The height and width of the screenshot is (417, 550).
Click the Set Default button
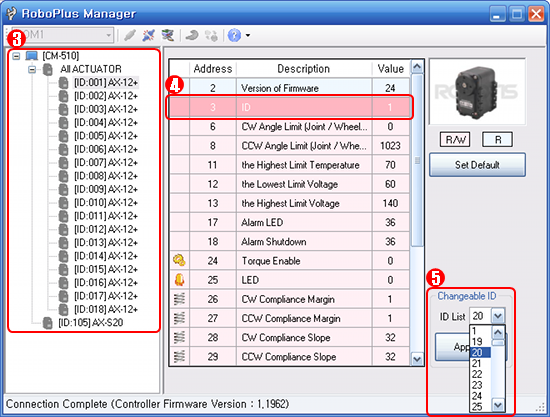tap(477, 165)
